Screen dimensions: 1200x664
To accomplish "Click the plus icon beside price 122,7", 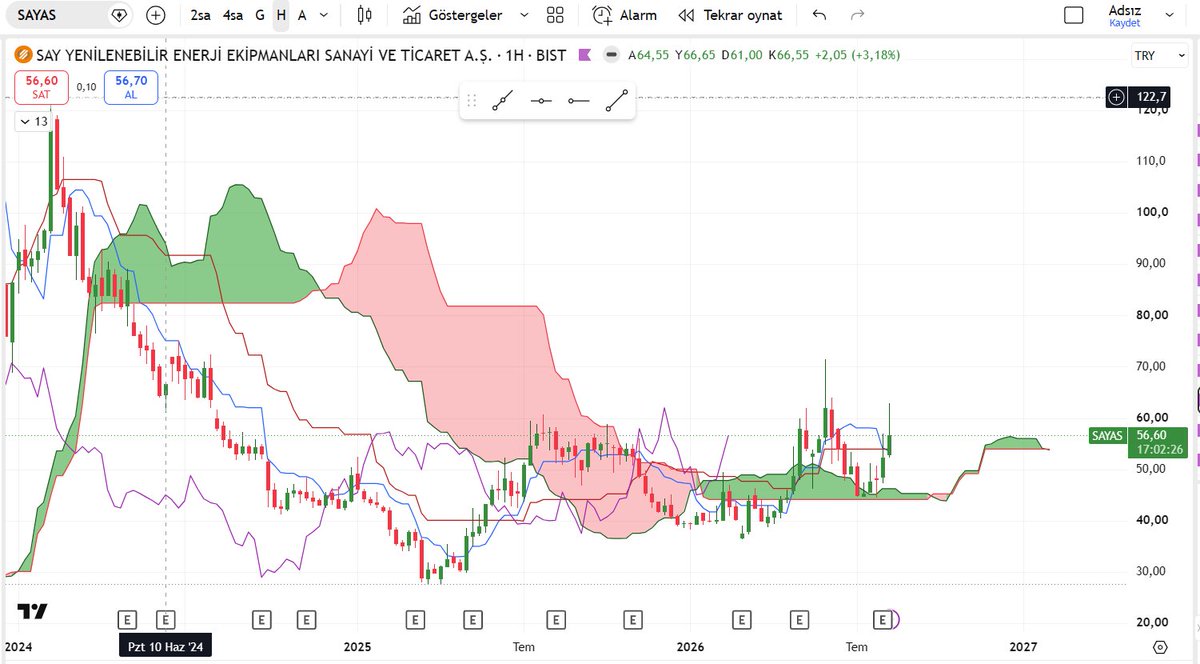I will [x=1117, y=97].
